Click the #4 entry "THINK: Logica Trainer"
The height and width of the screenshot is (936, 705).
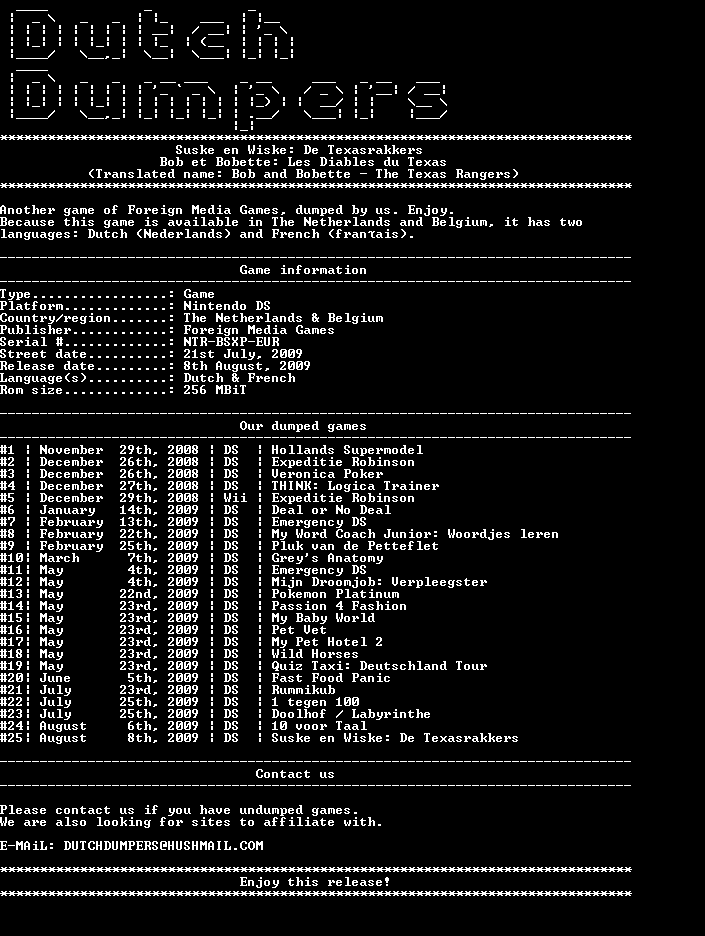click(355, 486)
